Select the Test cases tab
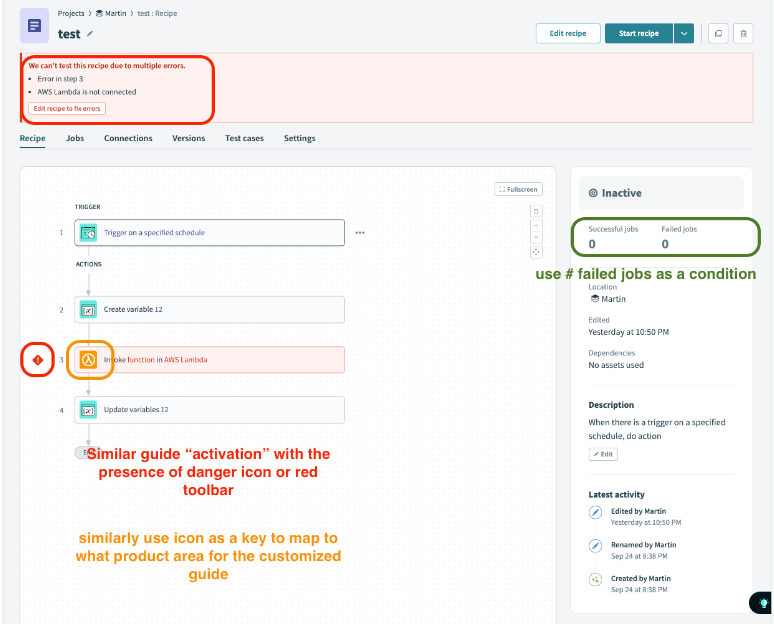Screen dimensions: 774x624 click(x=244, y=138)
